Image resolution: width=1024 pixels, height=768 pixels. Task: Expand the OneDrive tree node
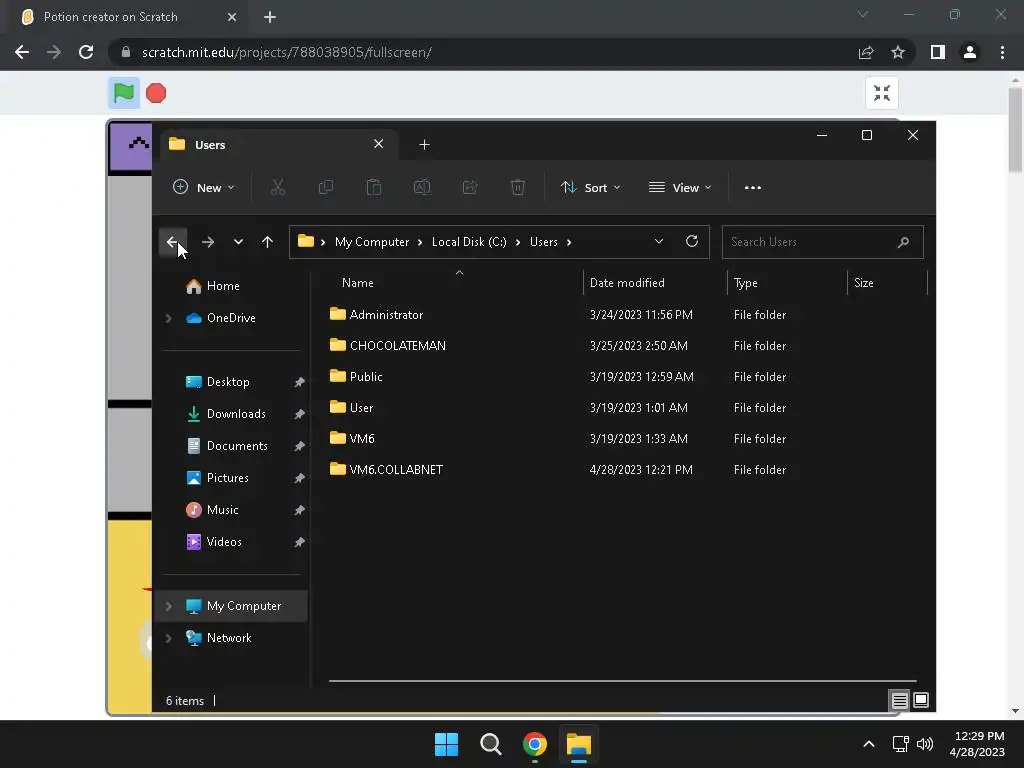click(x=168, y=318)
